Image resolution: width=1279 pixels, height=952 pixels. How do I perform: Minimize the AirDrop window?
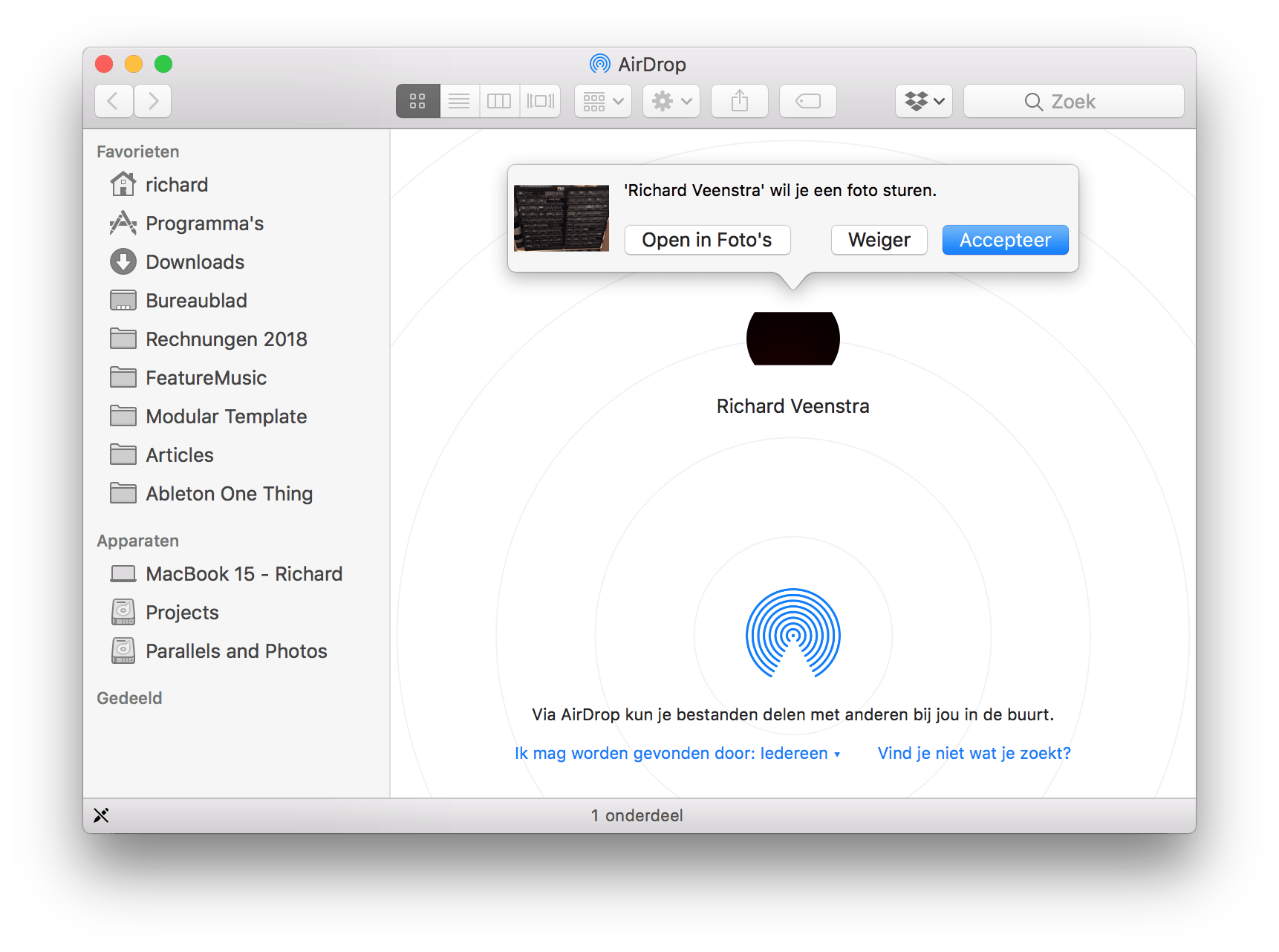click(x=134, y=64)
